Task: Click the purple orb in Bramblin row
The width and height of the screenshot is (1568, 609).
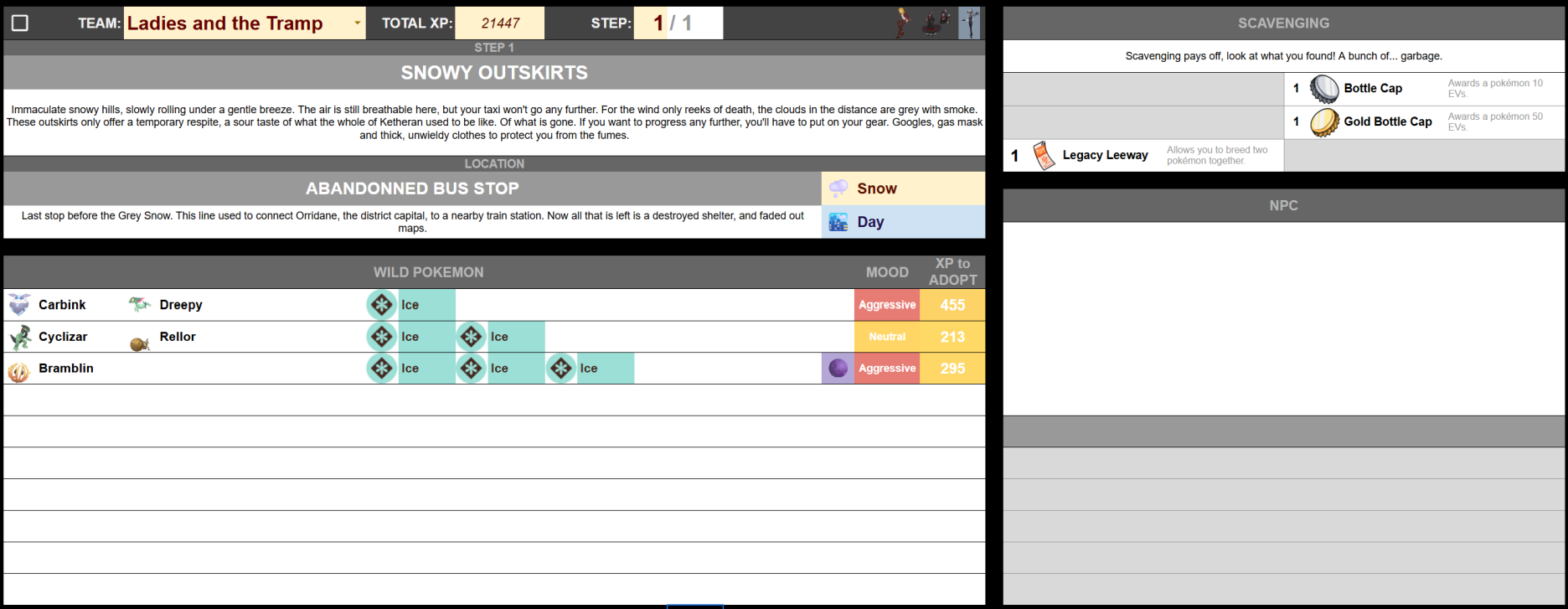Action: [838, 369]
